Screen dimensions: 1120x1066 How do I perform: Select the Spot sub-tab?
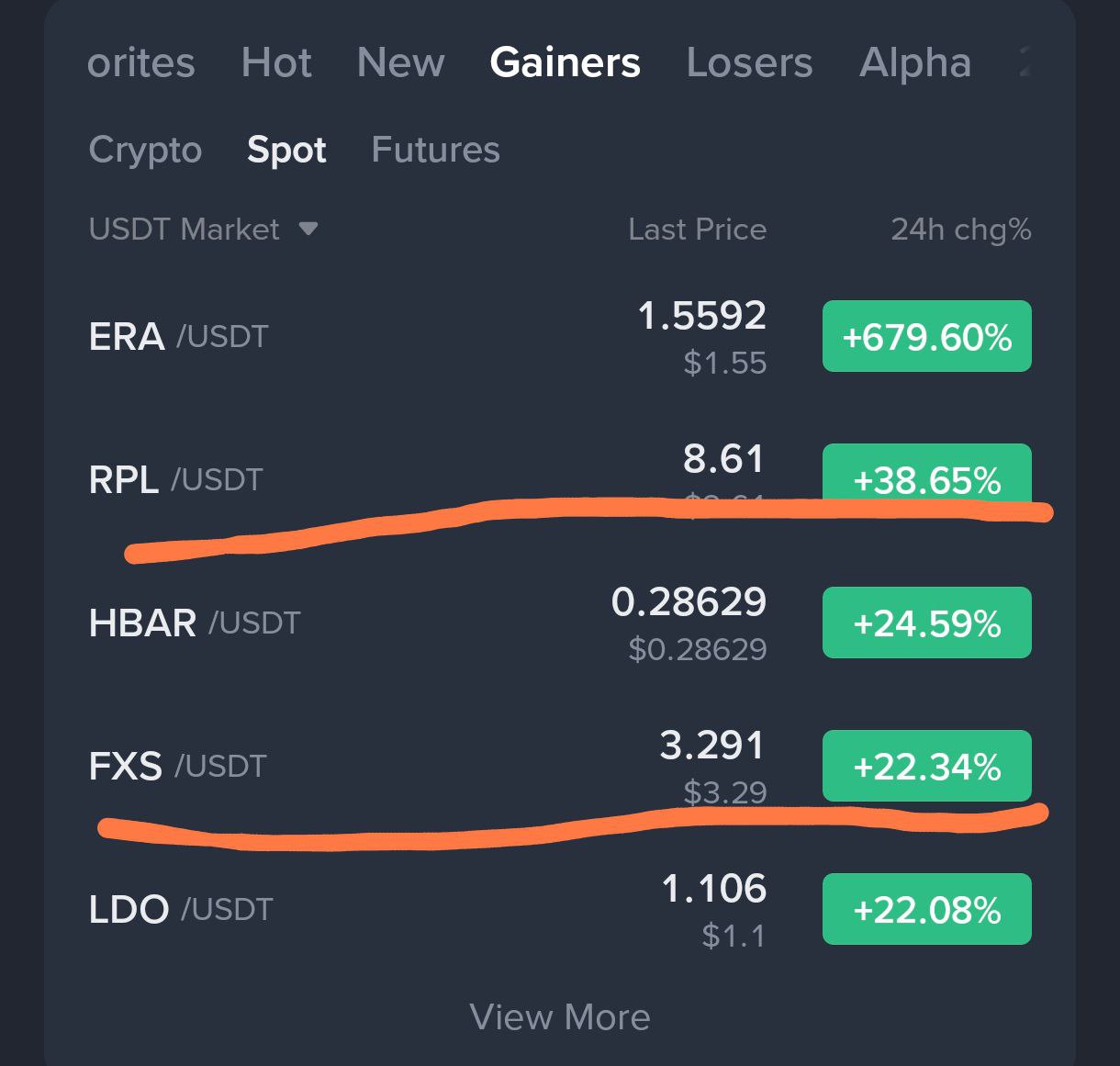[x=286, y=150]
